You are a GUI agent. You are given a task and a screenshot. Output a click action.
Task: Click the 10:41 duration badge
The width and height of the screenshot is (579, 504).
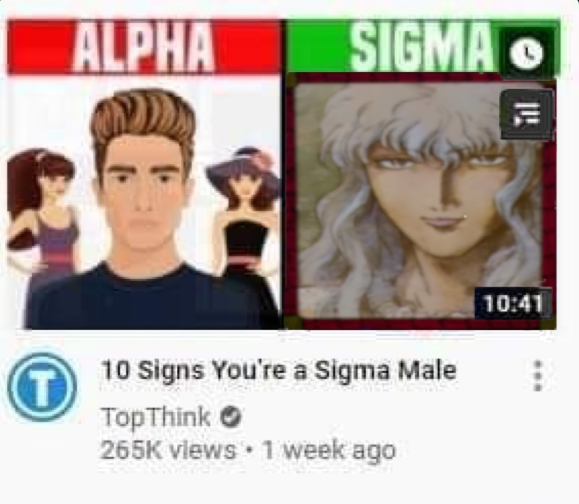[513, 303]
